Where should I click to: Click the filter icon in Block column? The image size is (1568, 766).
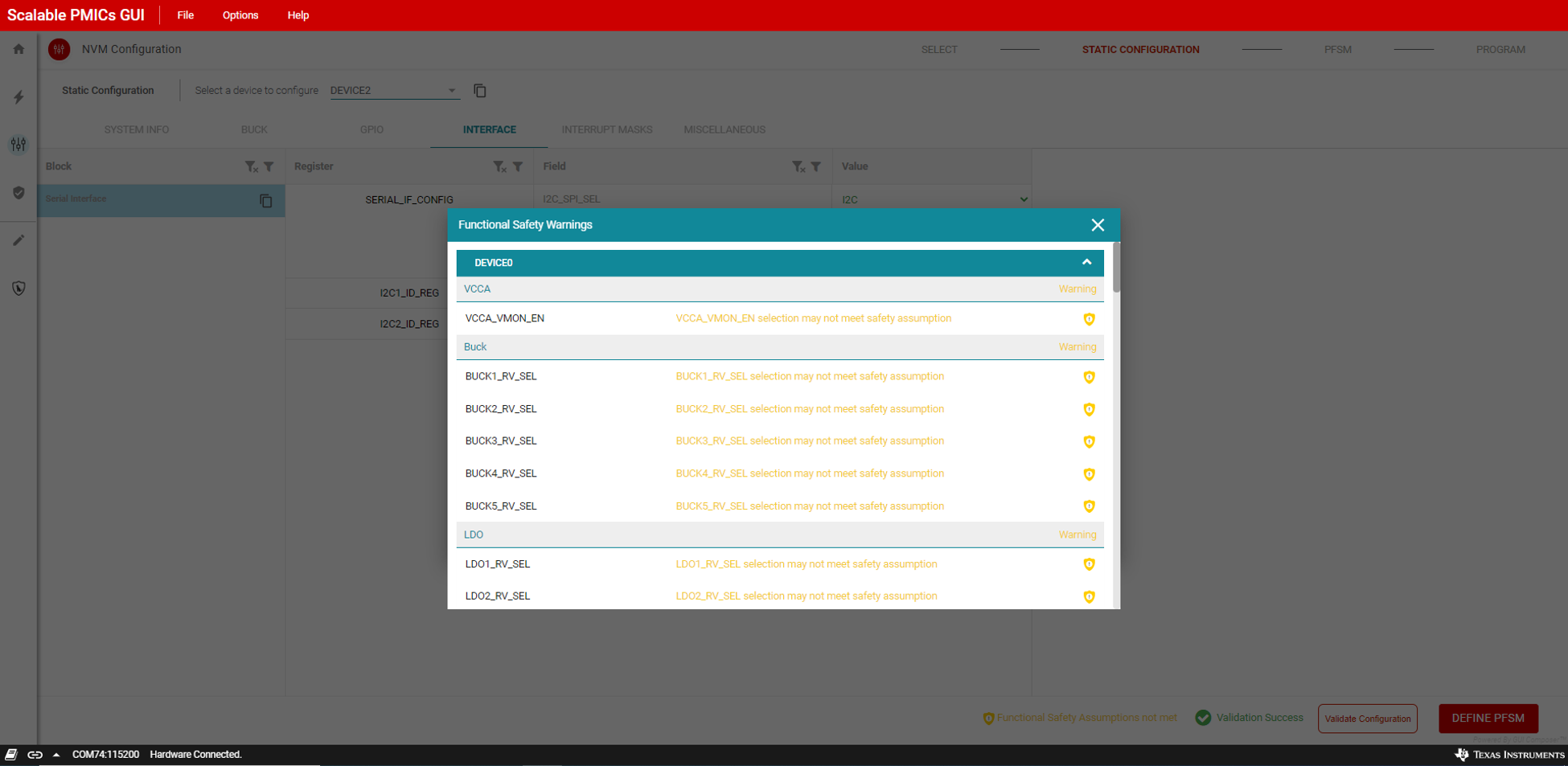(269, 166)
